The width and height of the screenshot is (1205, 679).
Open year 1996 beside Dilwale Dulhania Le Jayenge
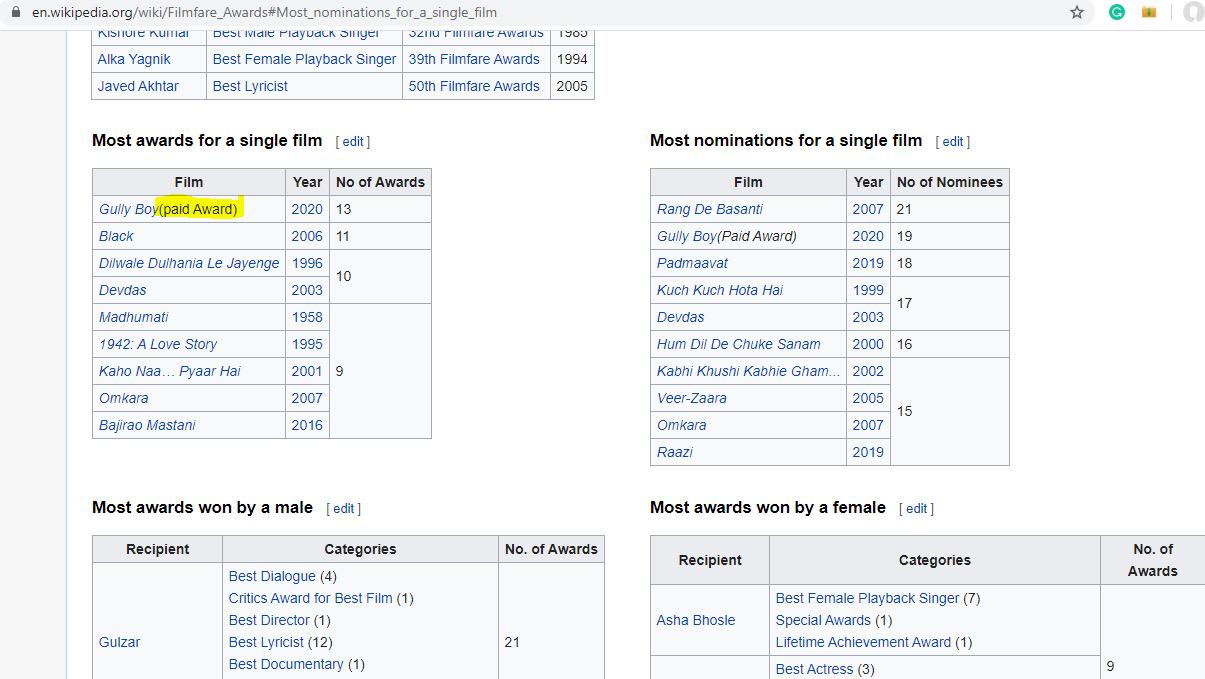(307, 263)
